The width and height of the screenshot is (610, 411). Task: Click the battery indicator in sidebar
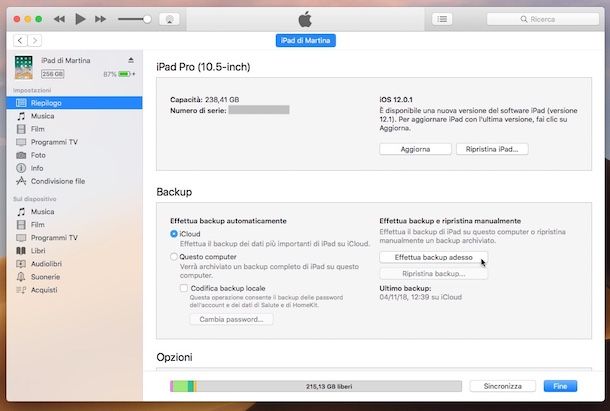coord(124,74)
